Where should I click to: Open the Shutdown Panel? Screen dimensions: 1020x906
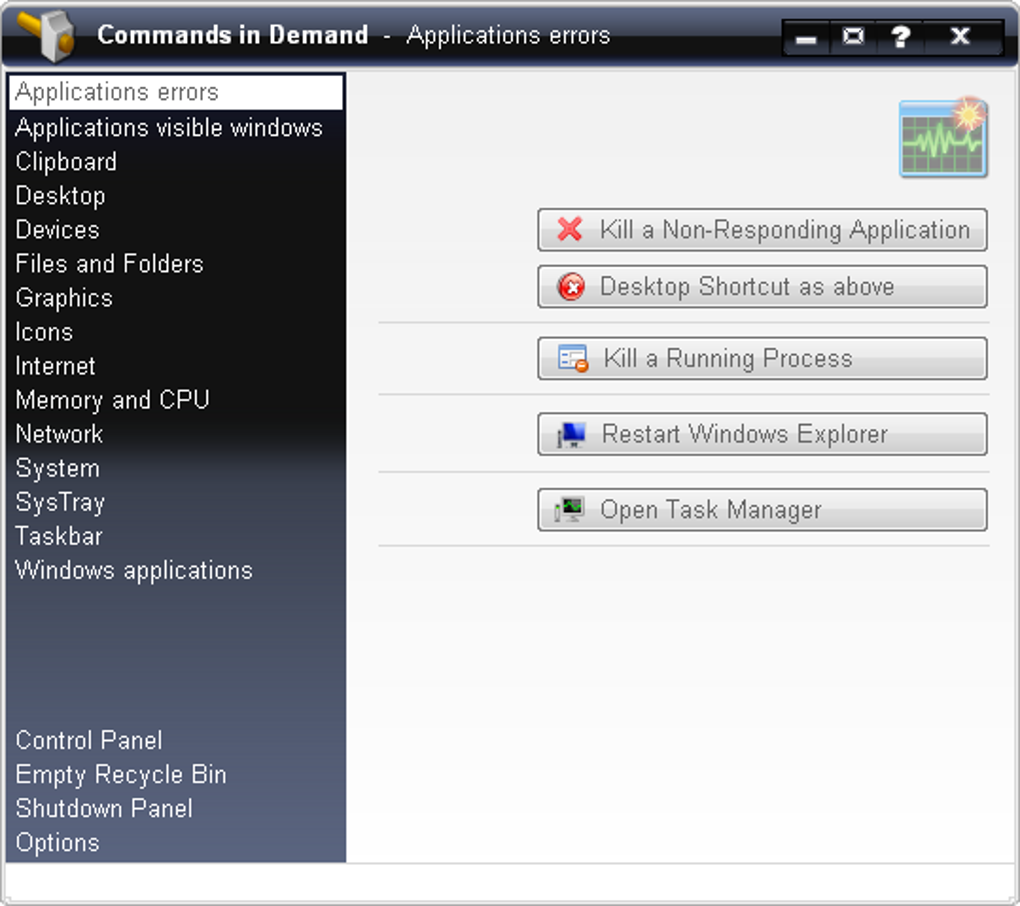(104, 809)
